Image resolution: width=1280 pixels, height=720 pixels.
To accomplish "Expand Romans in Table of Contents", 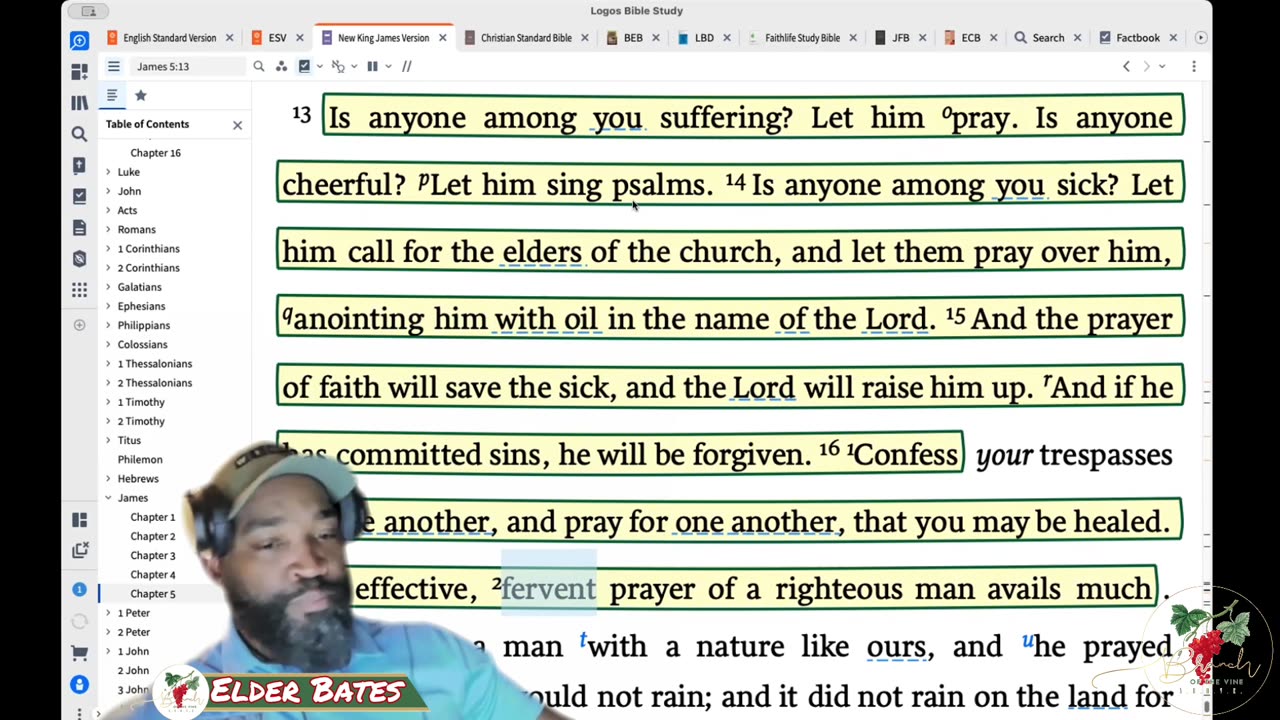I will pos(108,229).
